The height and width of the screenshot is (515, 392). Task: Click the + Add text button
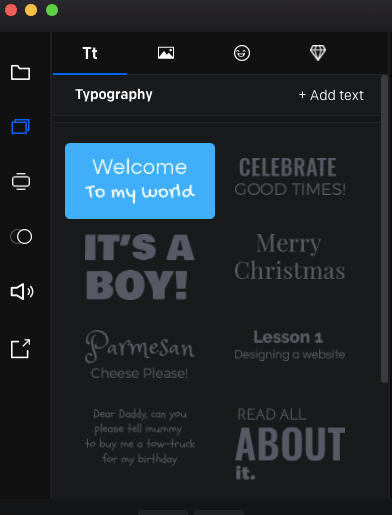[331, 95]
